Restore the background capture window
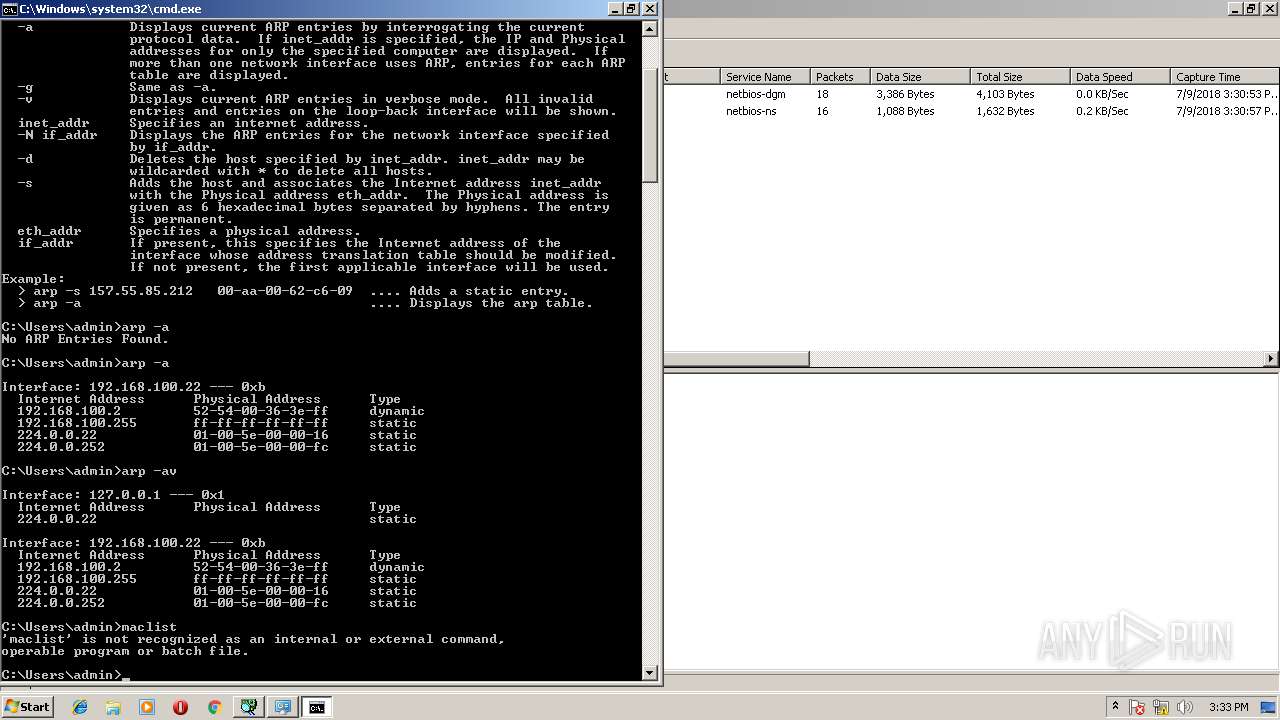 point(1250,9)
